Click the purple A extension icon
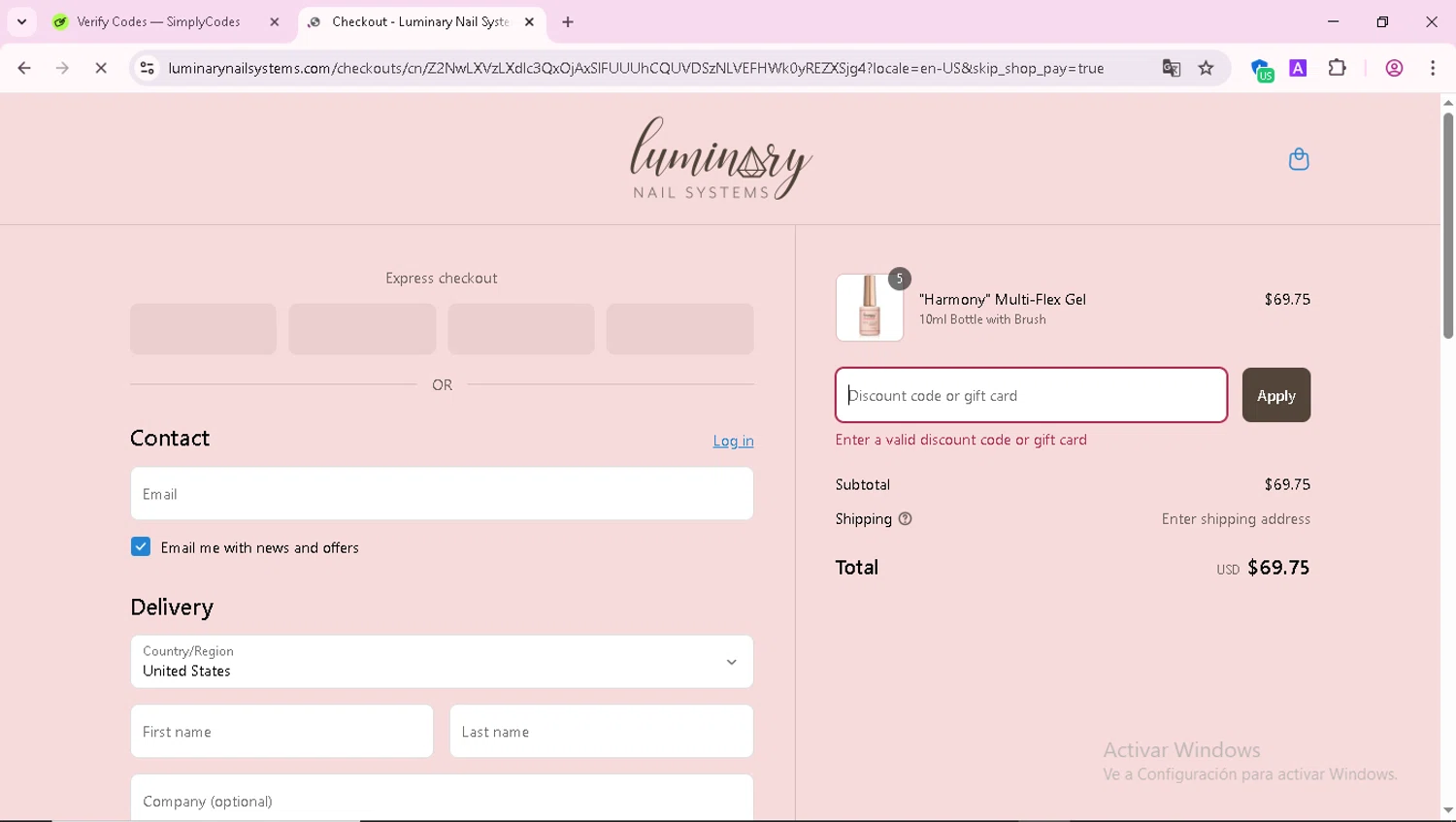The height and width of the screenshot is (822, 1456). coord(1298,68)
